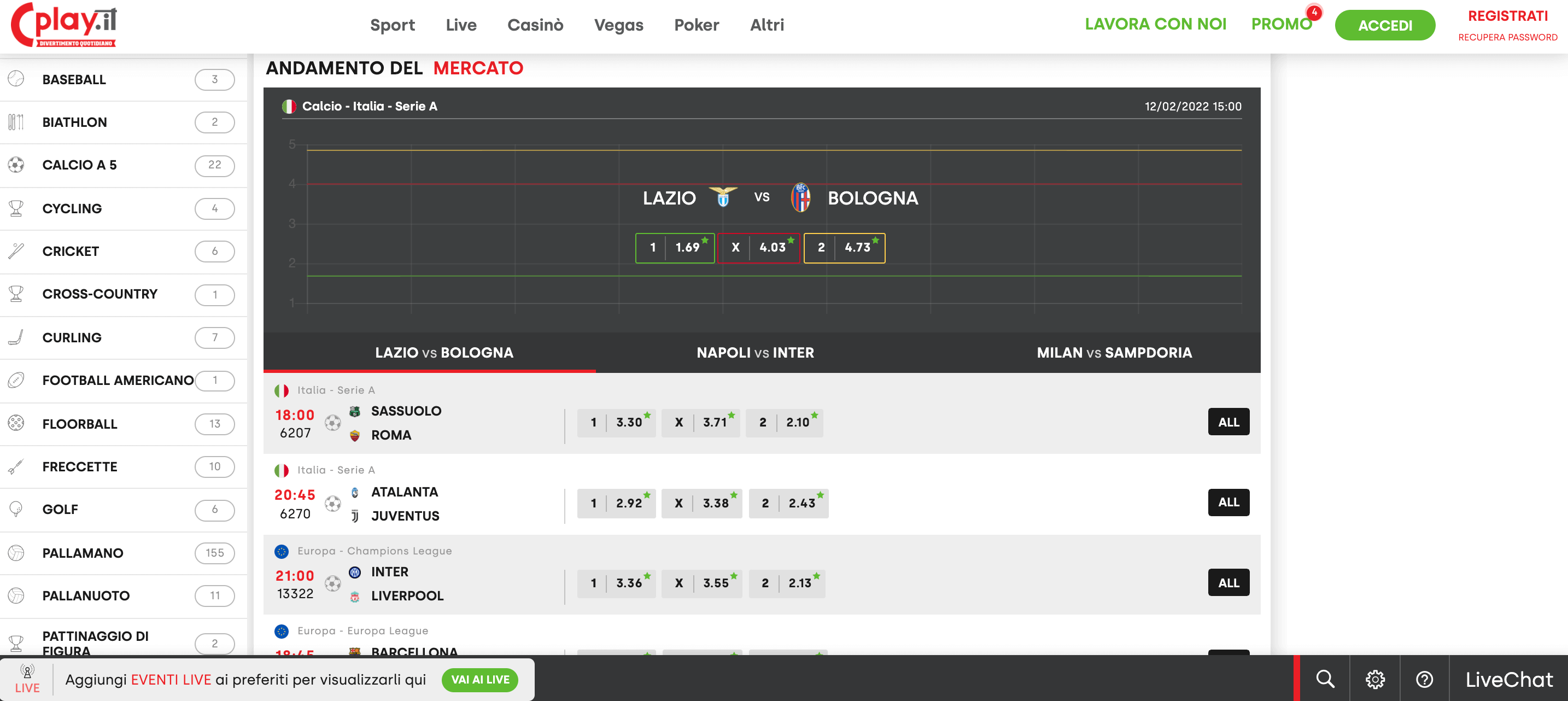Click the Floorball icon
The image size is (1568, 701).
16,423
